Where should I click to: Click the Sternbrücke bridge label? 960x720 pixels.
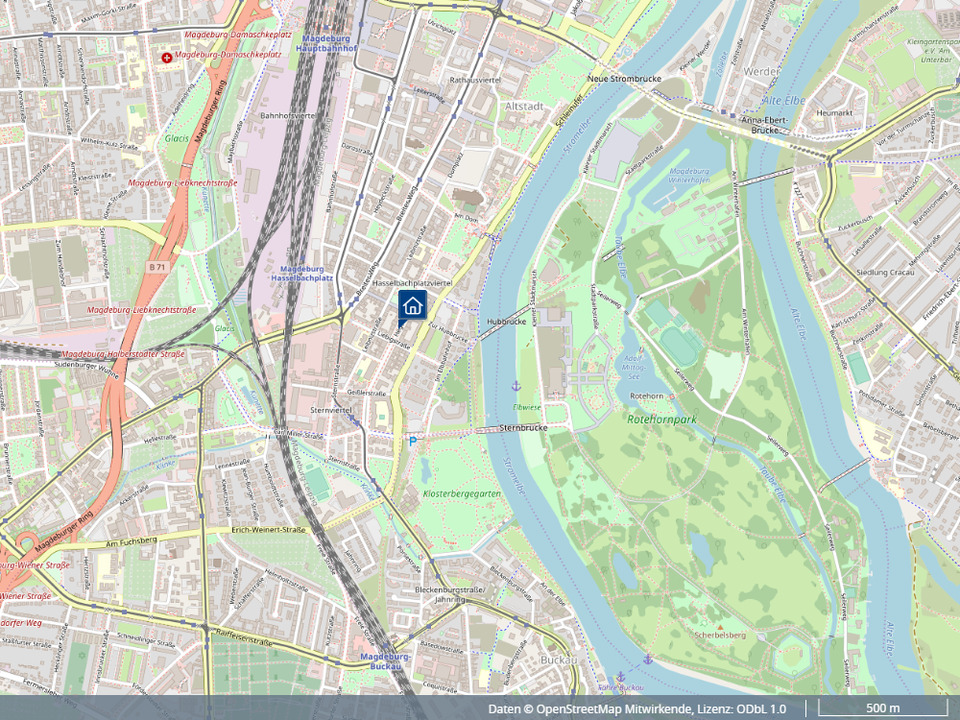tap(523, 427)
